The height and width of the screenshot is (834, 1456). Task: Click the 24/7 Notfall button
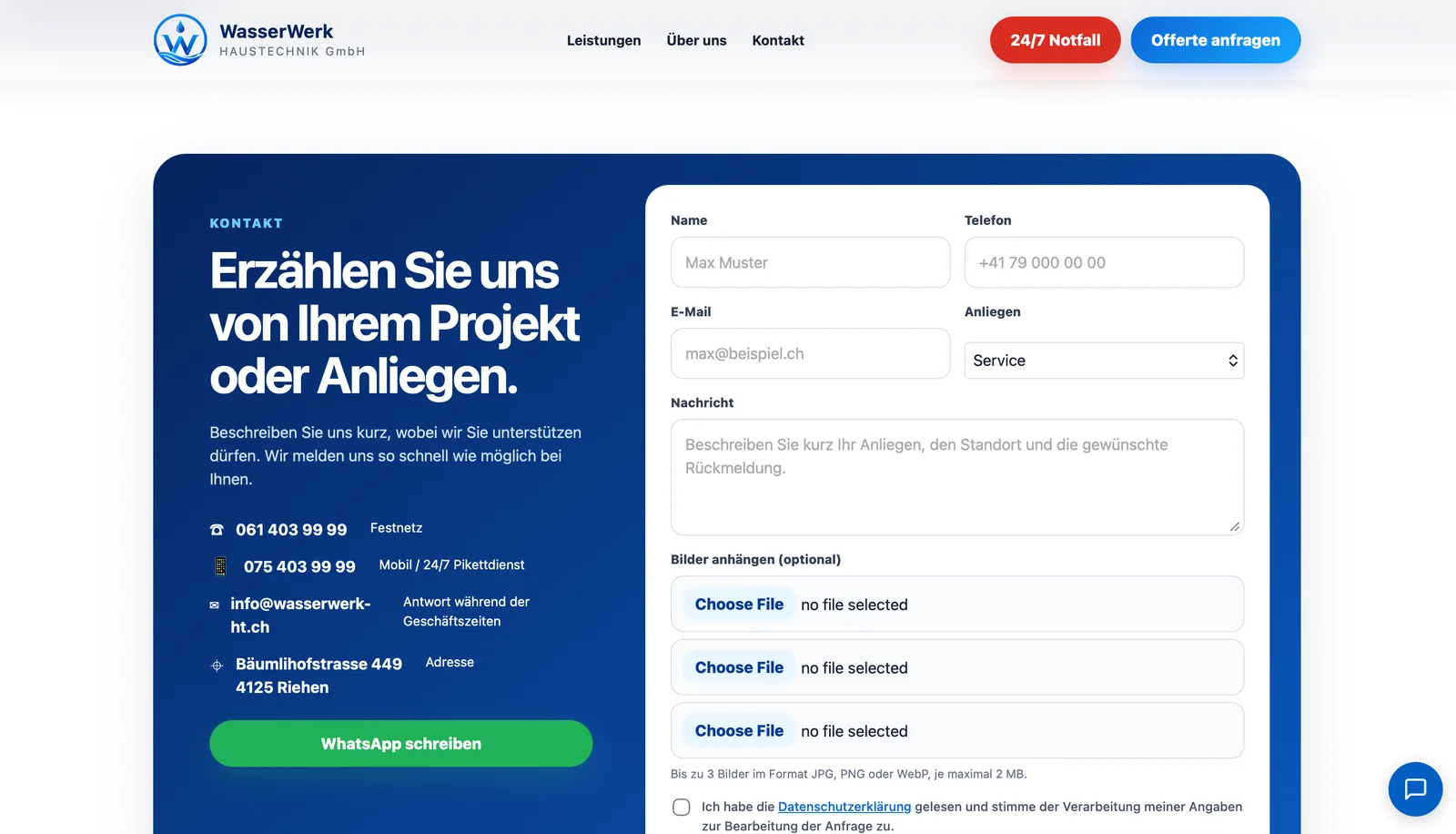(1055, 40)
